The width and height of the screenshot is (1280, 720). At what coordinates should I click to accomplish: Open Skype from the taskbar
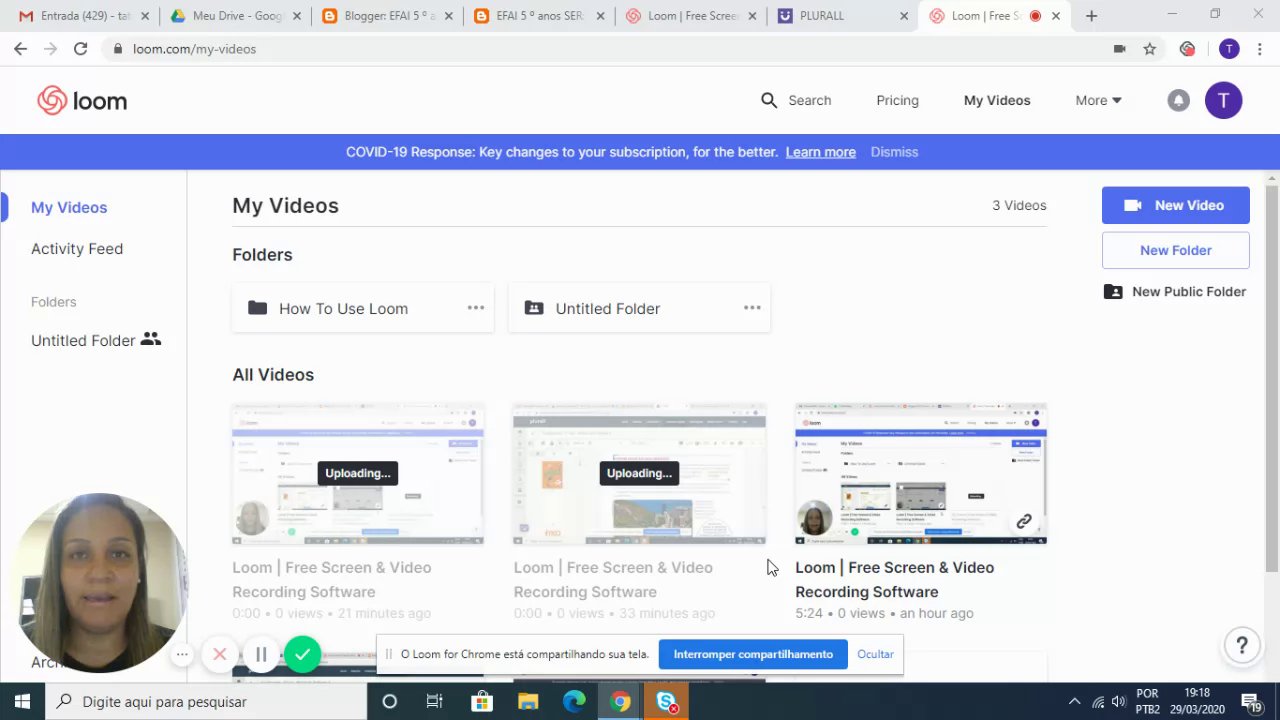coord(667,701)
